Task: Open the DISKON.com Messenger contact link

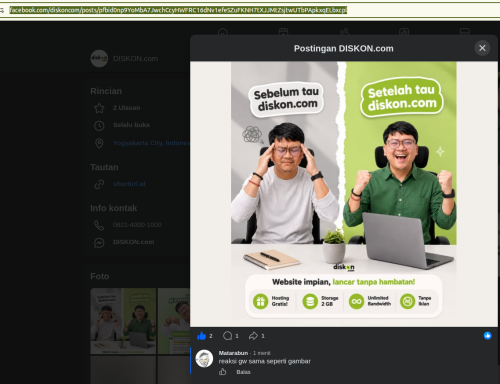Action: pos(133,242)
